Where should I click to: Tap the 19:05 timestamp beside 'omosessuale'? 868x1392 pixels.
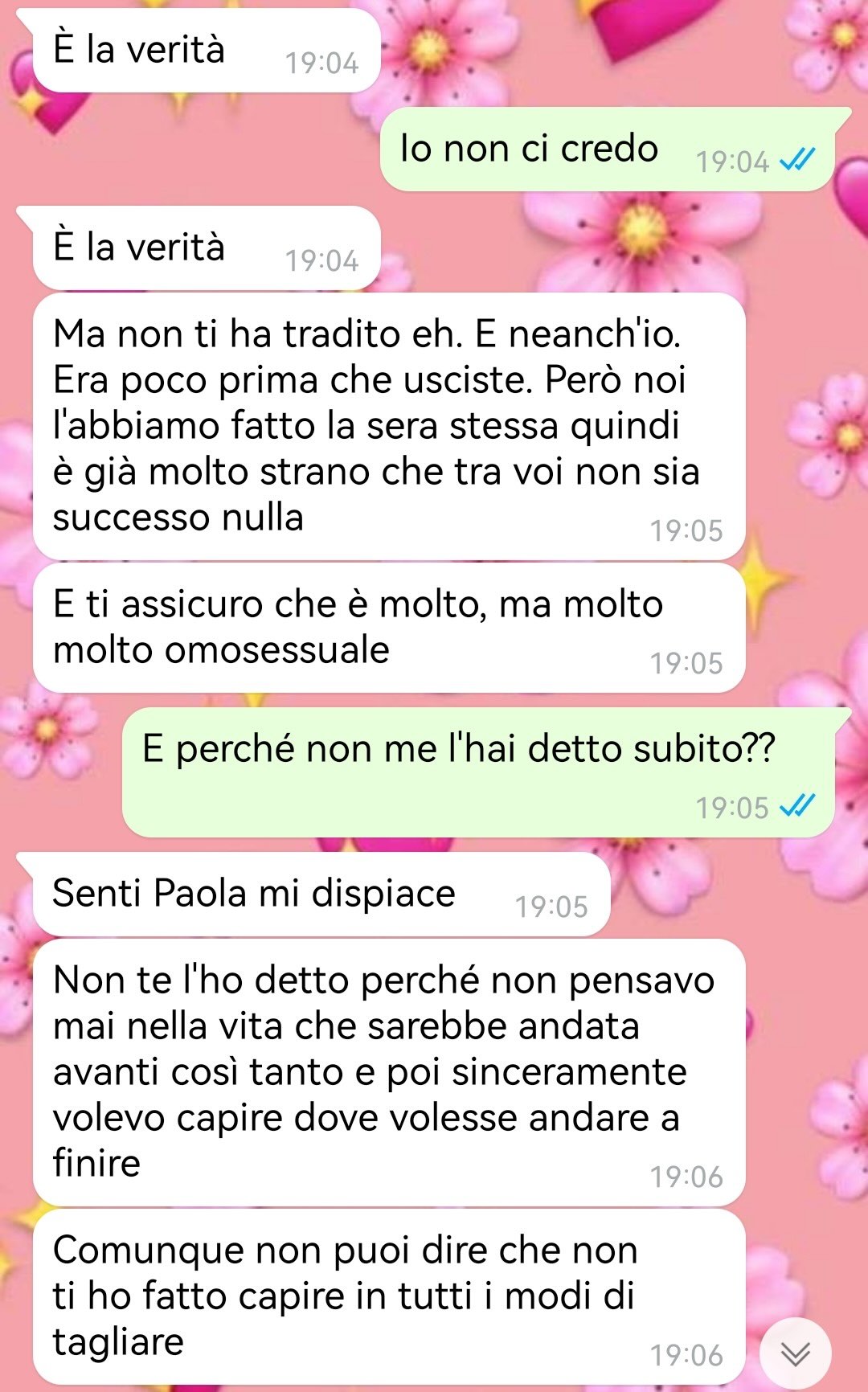click(686, 663)
